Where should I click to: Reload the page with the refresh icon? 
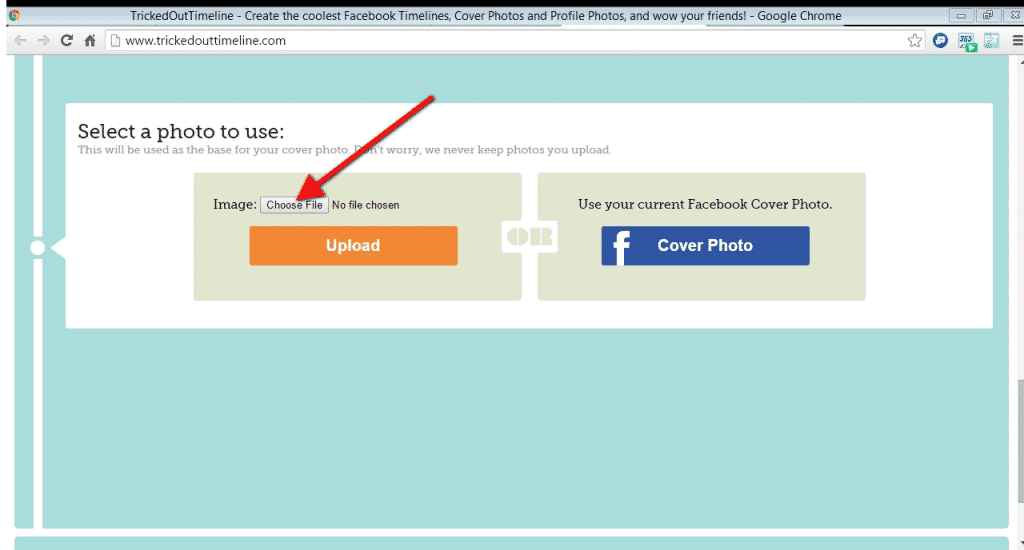tap(67, 40)
